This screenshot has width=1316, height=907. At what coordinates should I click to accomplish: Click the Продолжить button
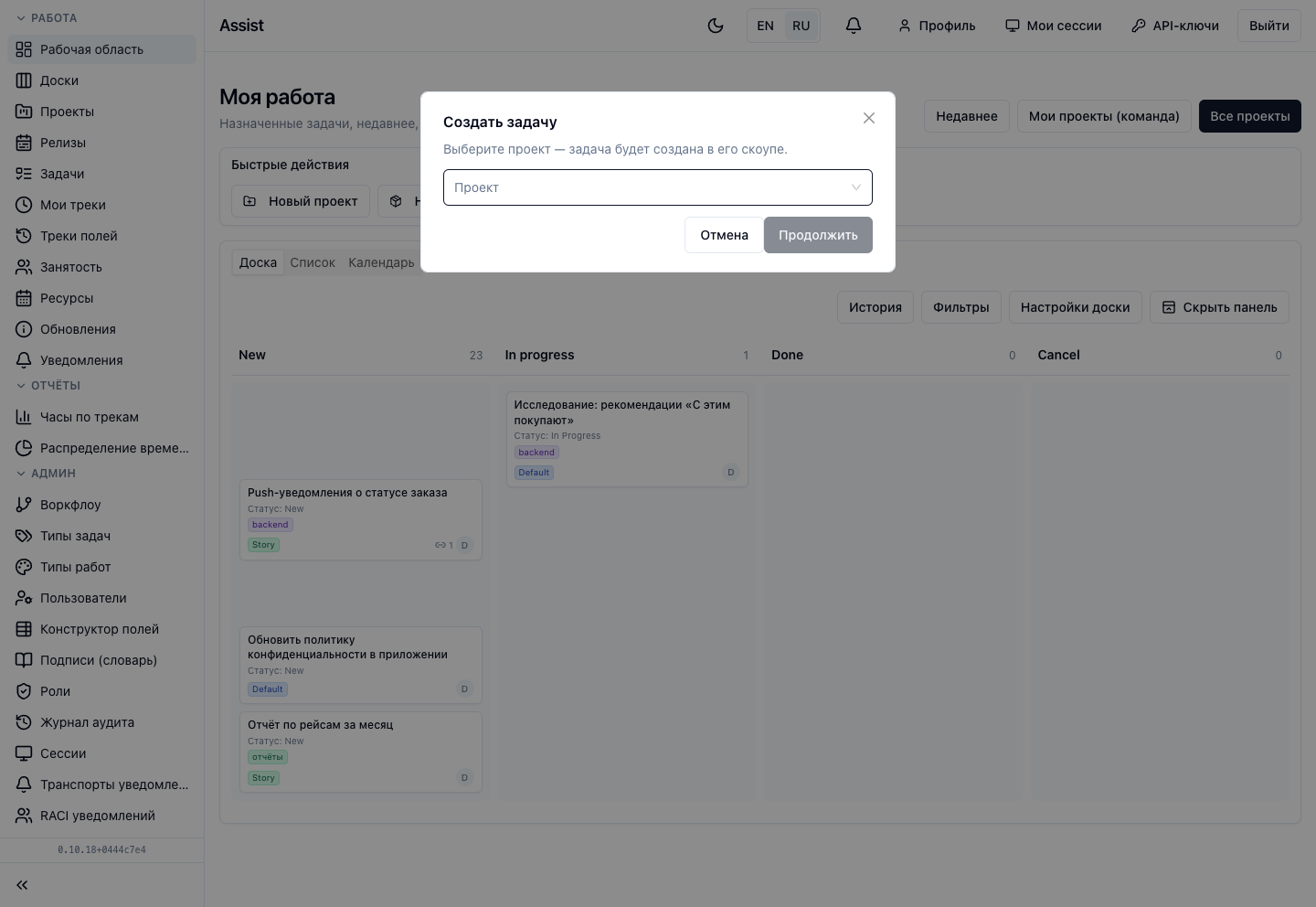(818, 235)
